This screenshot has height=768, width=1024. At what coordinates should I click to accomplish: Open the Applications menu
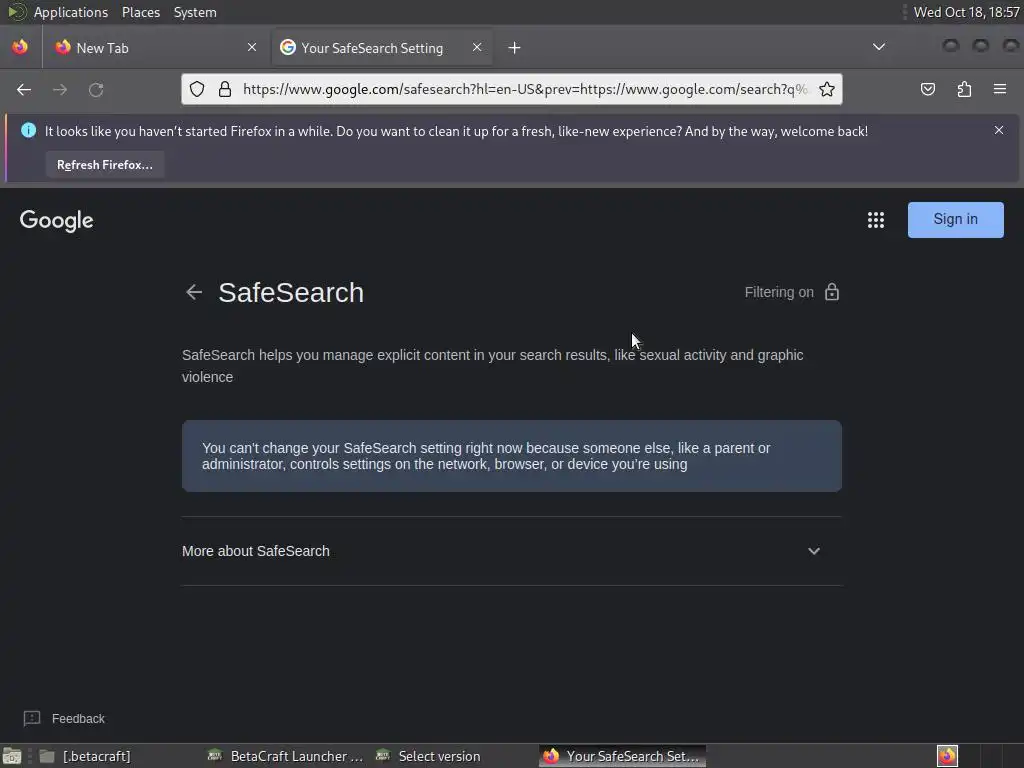click(71, 12)
